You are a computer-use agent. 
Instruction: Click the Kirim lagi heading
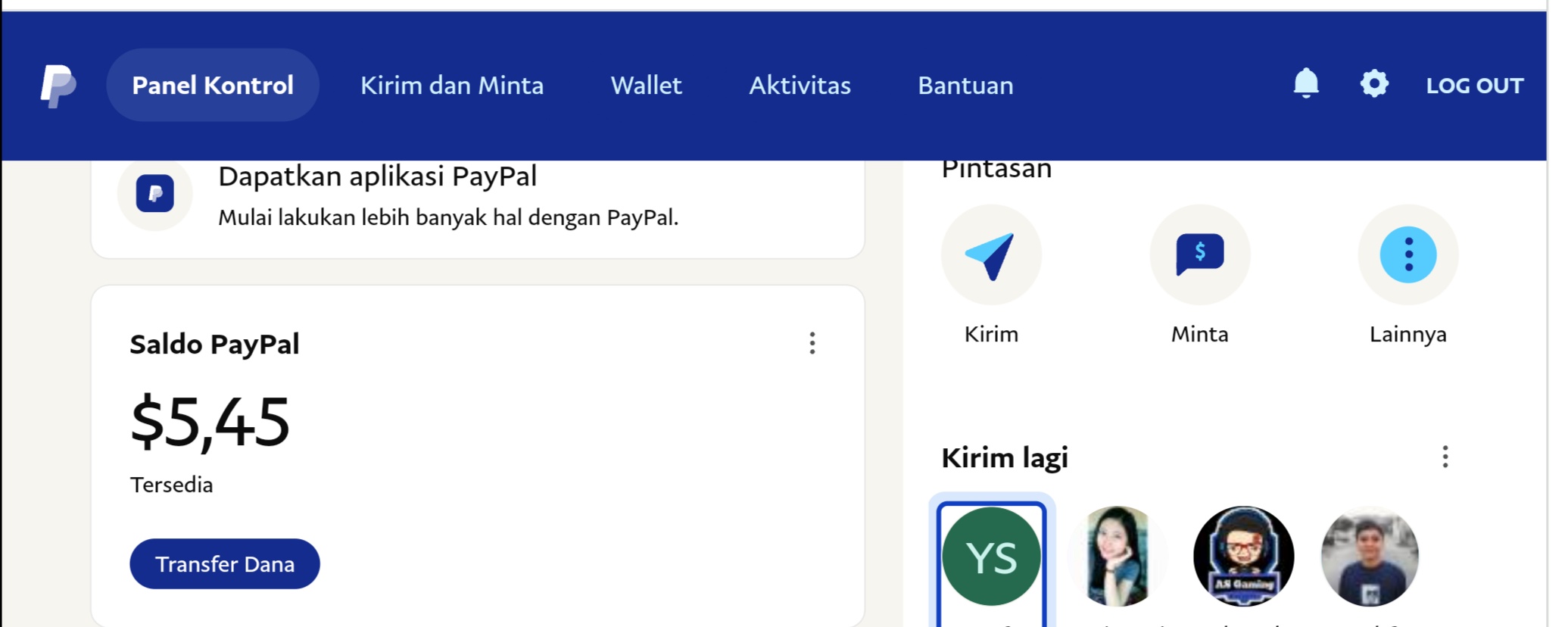(1005, 457)
